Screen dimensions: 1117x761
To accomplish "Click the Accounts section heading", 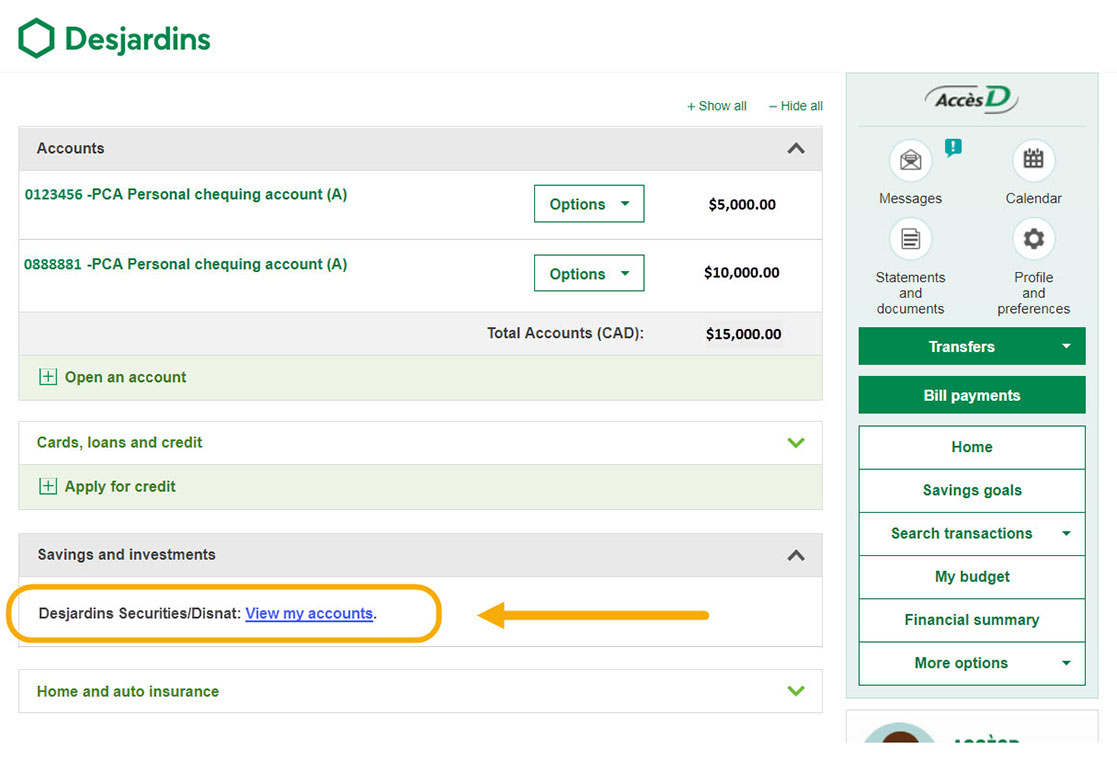I will (x=71, y=148).
